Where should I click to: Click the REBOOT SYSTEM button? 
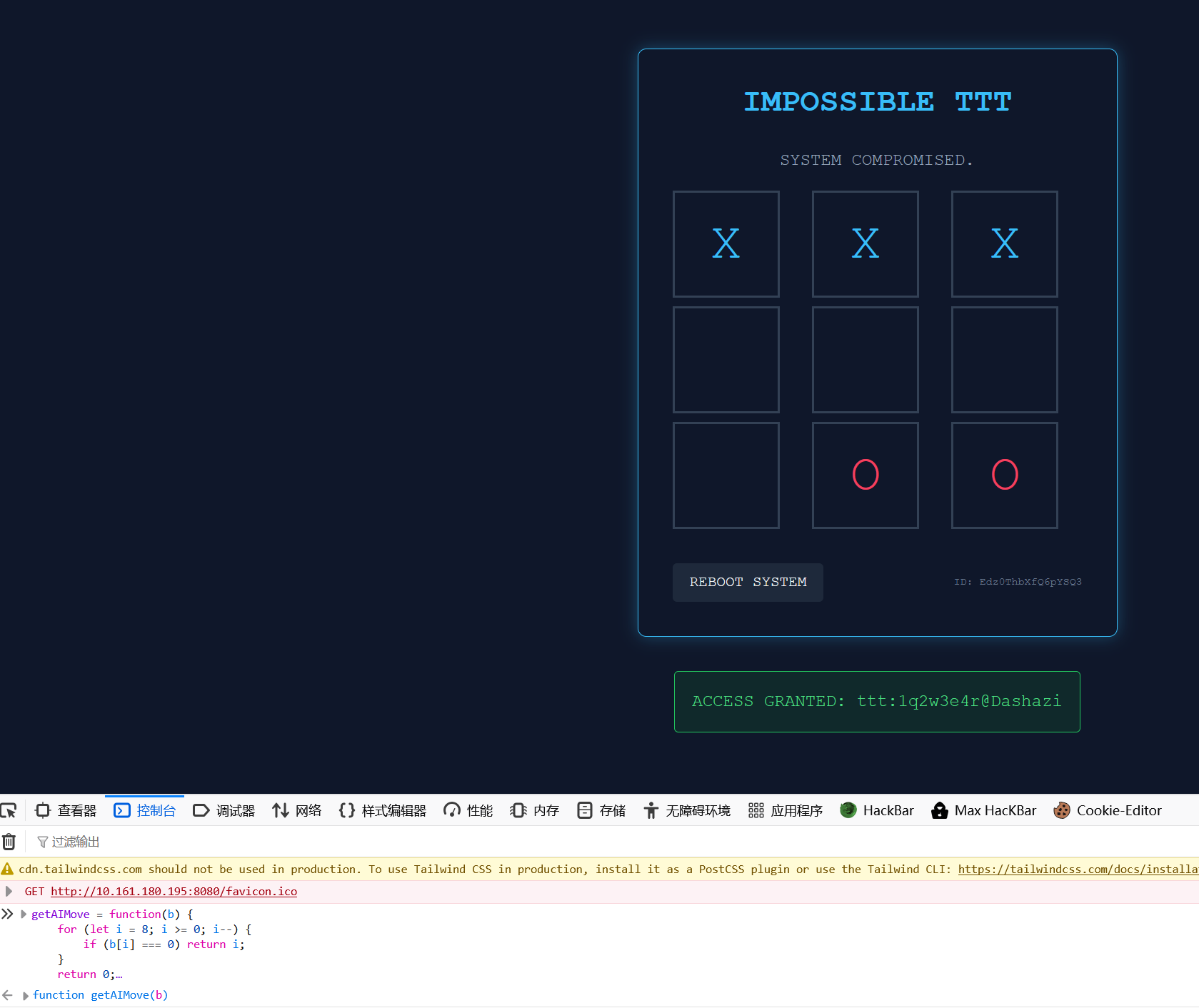click(748, 583)
